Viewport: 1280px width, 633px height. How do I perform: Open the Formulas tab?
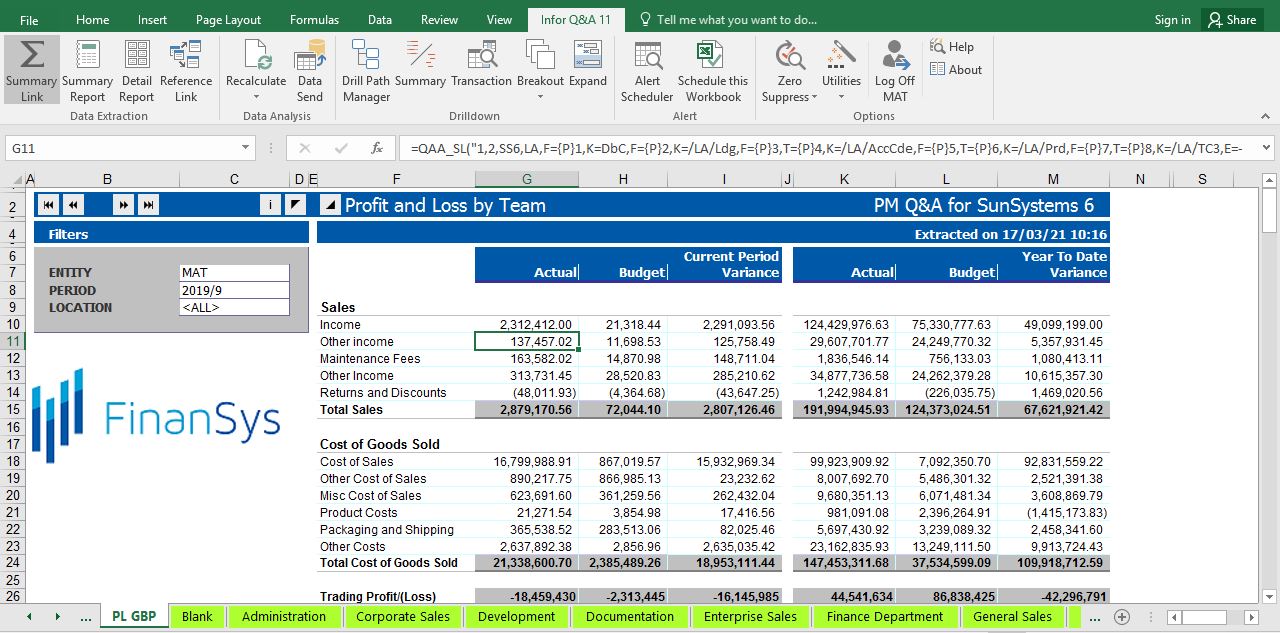pyautogui.click(x=314, y=20)
